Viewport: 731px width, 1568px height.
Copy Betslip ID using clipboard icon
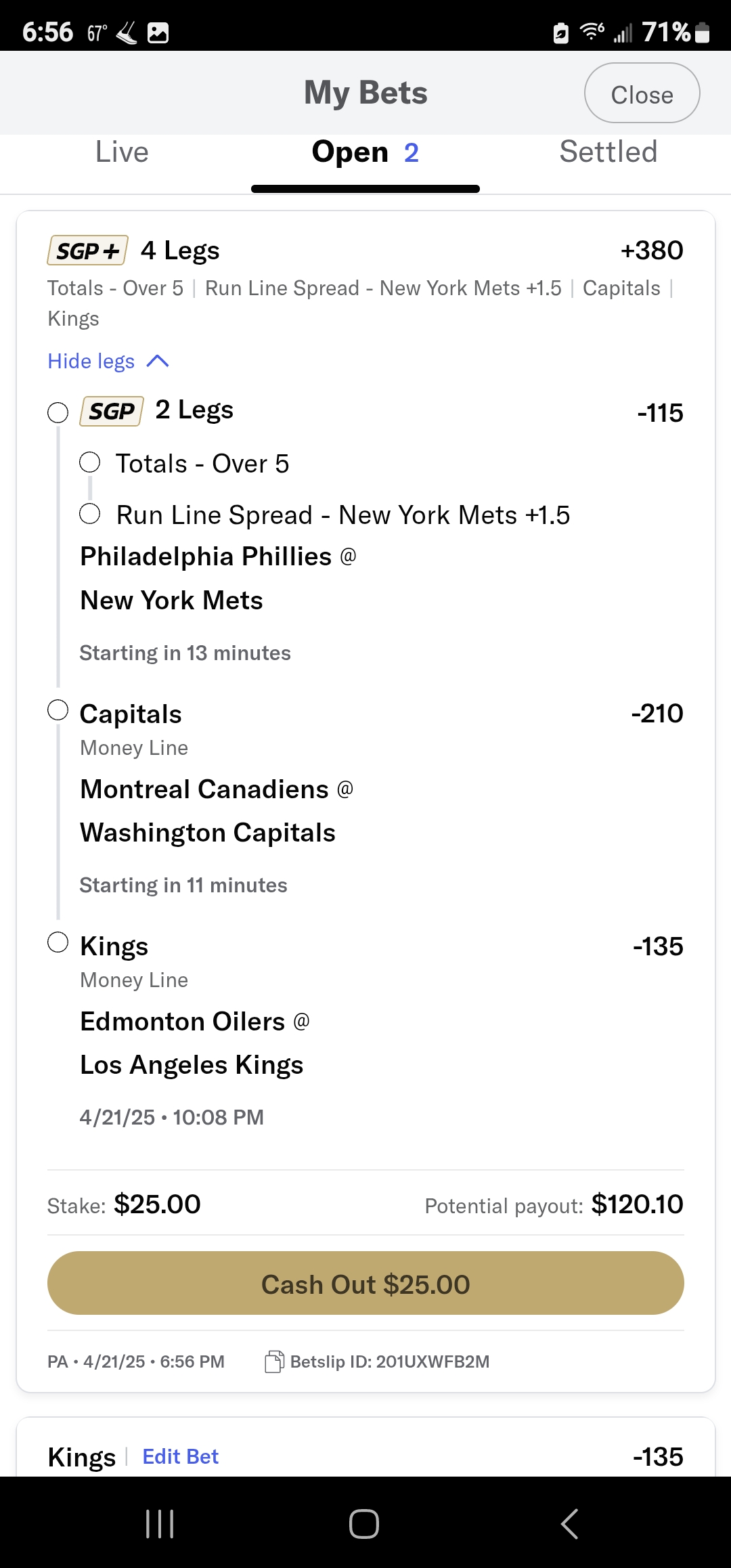click(x=273, y=1362)
